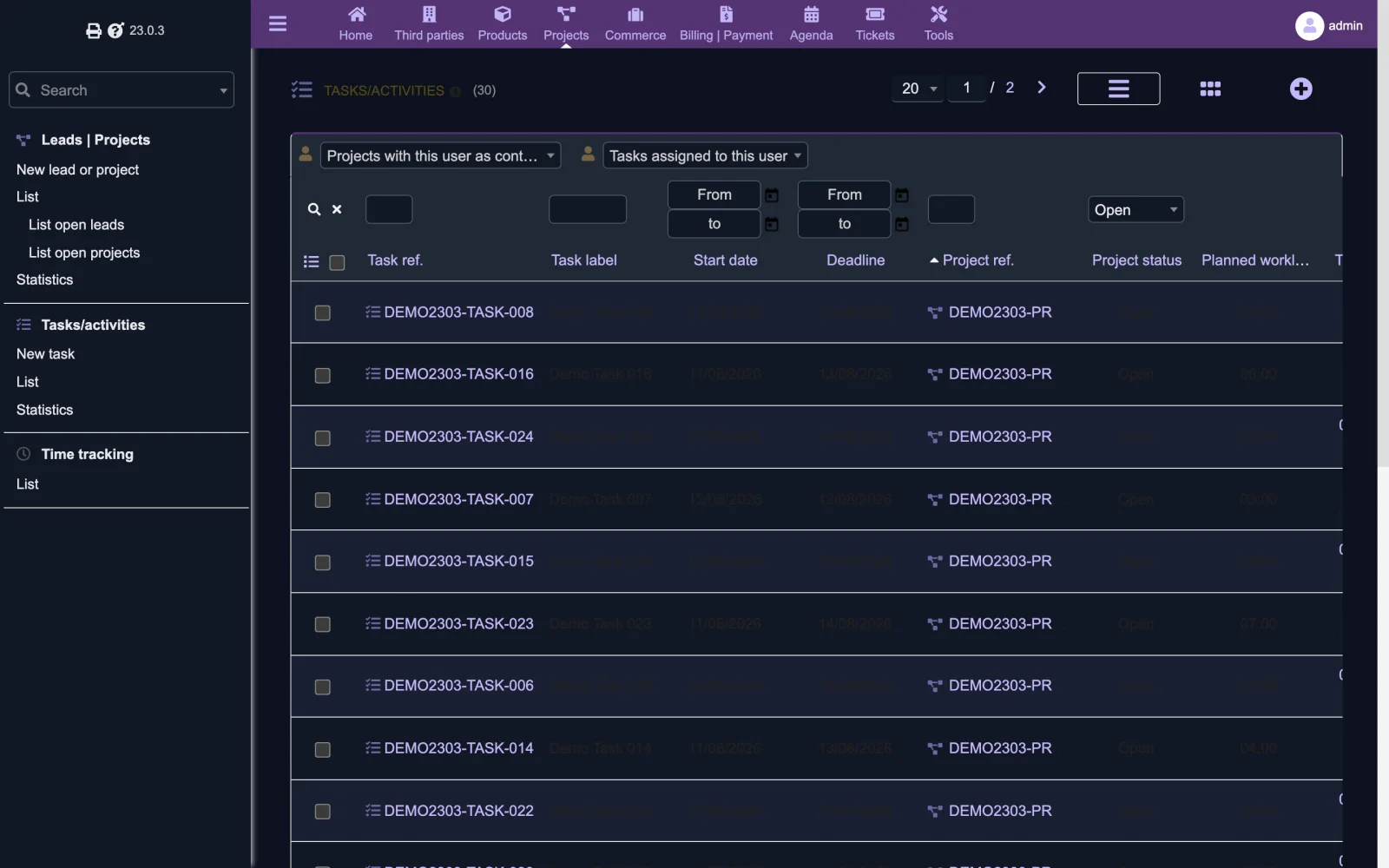Open the Projects menu
This screenshot has width=1389, height=868.
click(x=566, y=24)
